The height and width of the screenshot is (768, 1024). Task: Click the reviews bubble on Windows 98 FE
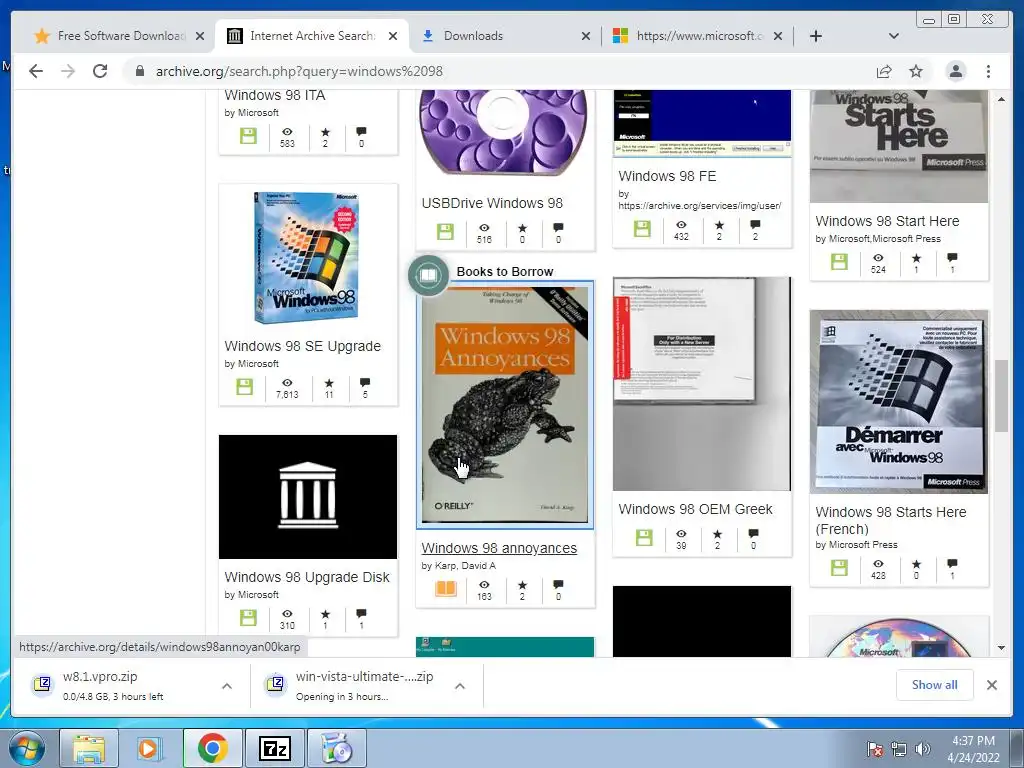click(x=756, y=225)
